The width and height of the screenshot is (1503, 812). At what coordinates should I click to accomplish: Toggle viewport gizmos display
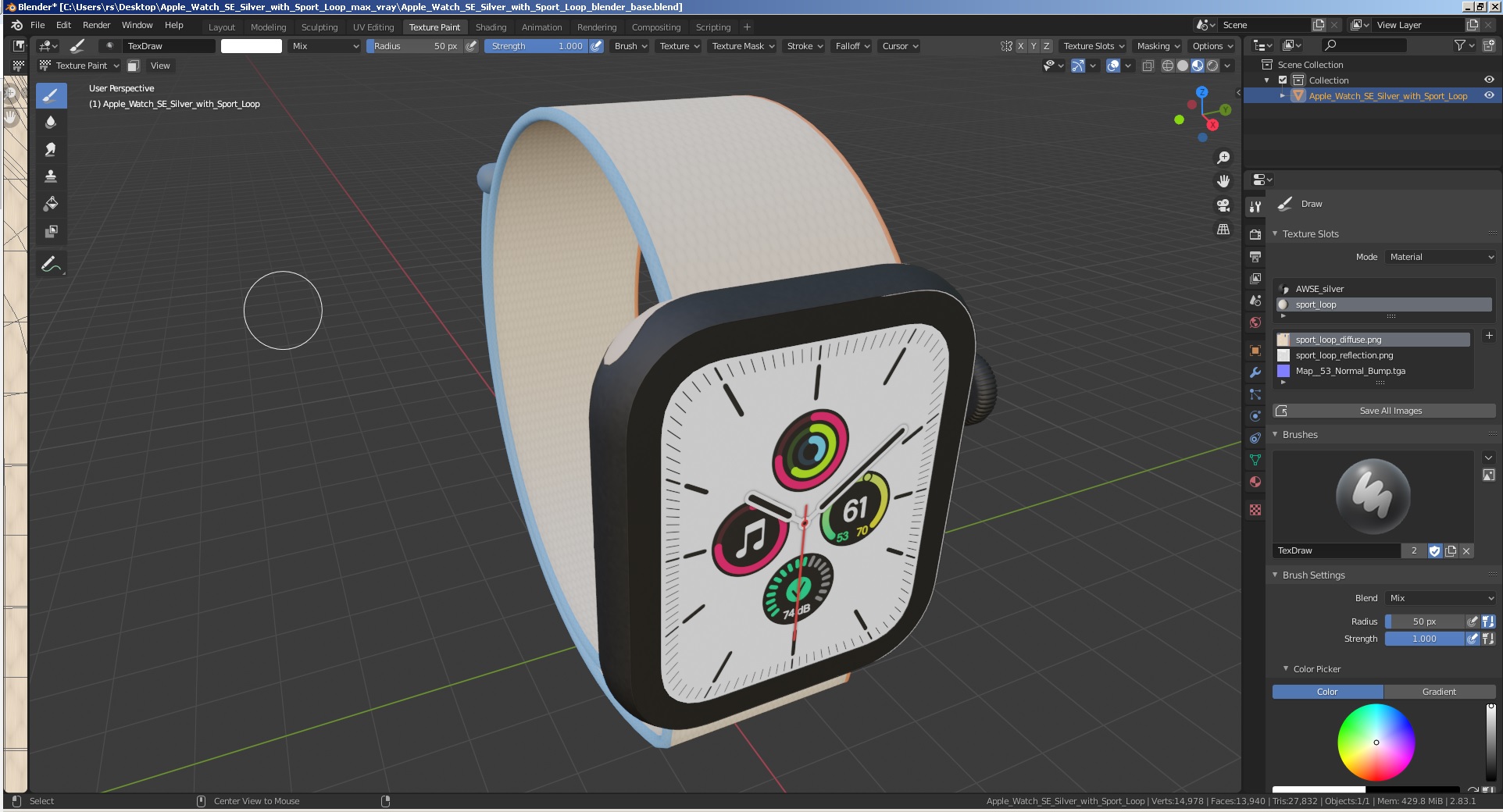point(1078,66)
